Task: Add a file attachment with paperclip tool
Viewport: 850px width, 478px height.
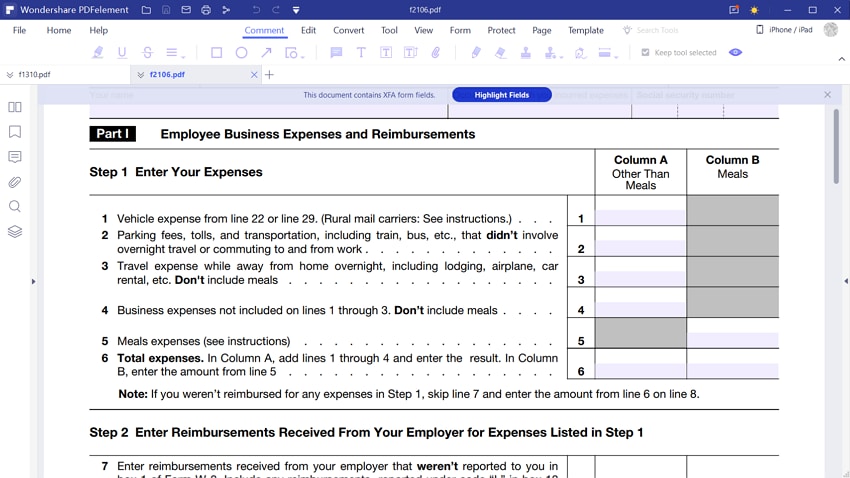Action: pos(436,53)
